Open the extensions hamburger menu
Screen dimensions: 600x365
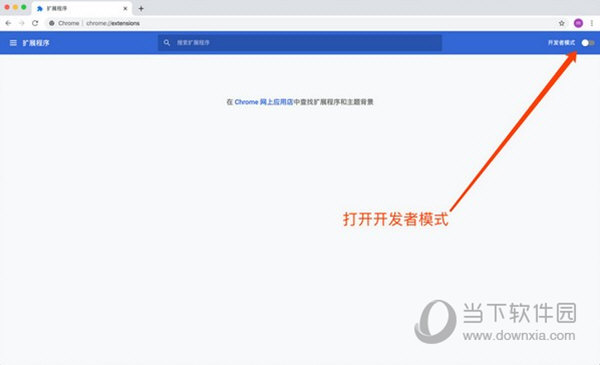(13, 43)
